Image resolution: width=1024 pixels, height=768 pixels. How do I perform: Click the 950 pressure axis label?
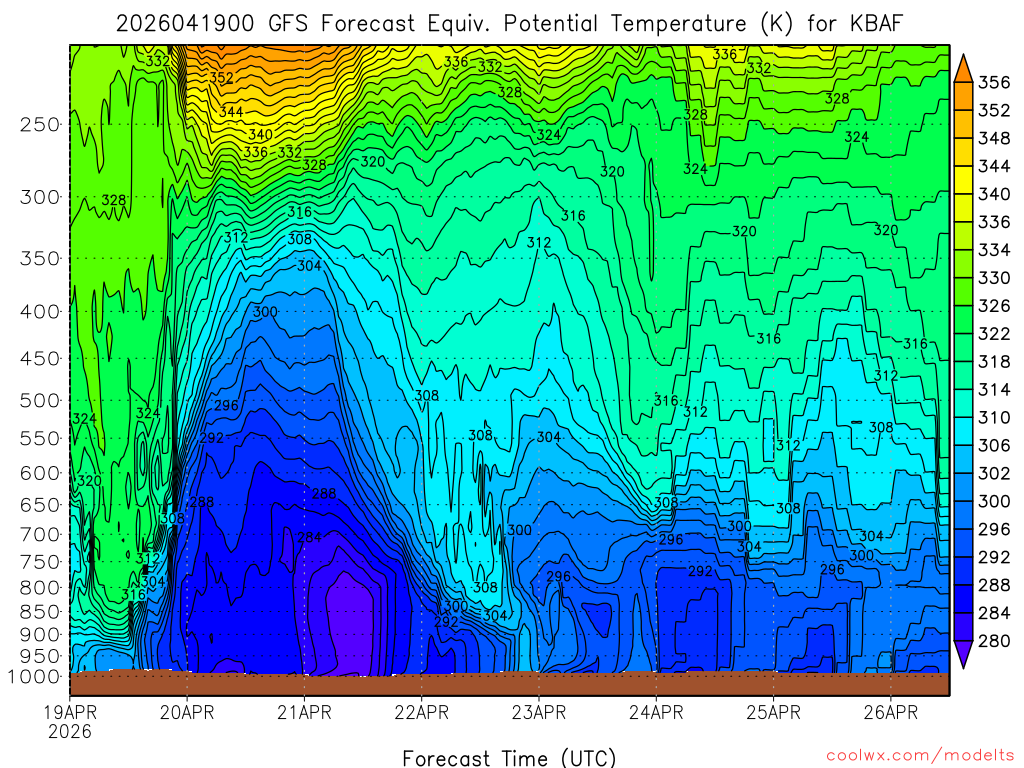point(40,656)
